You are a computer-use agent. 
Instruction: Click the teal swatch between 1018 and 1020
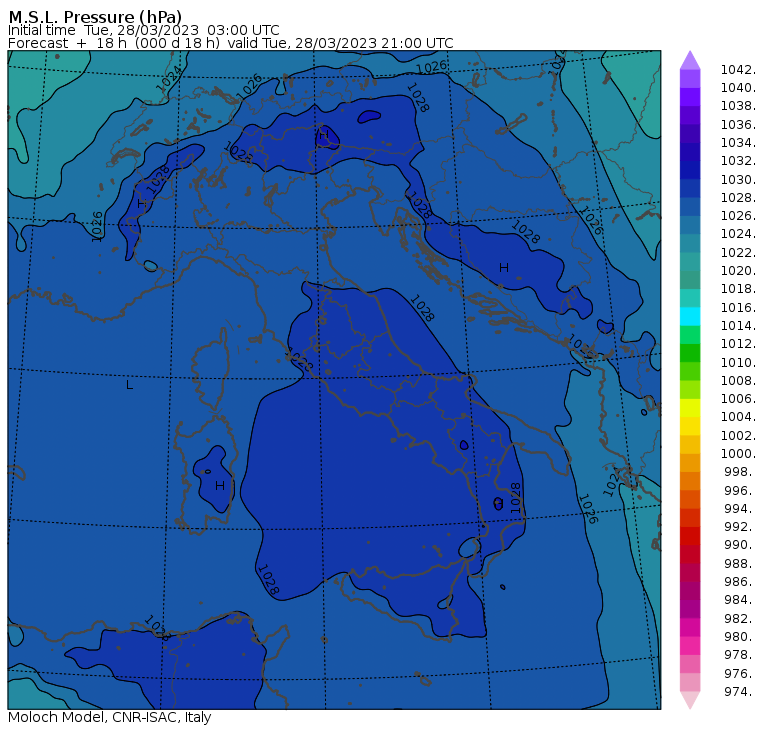690,280
